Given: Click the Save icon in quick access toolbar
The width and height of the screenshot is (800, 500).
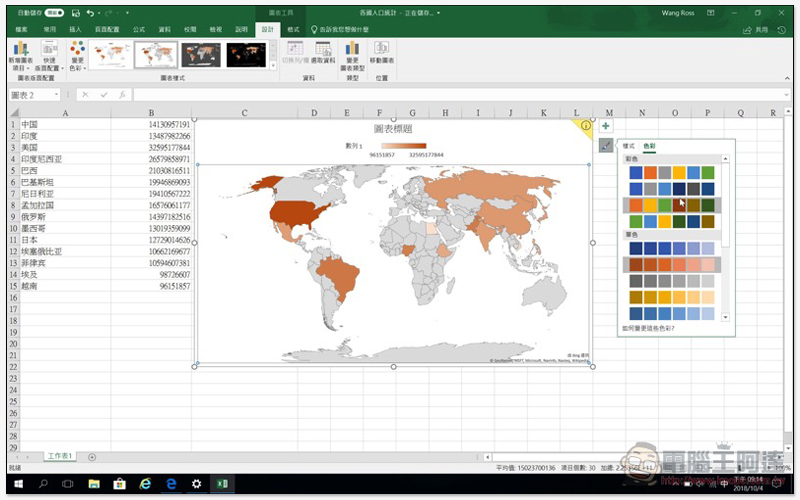Looking at the screenshot, I should [x=76, y=13].
